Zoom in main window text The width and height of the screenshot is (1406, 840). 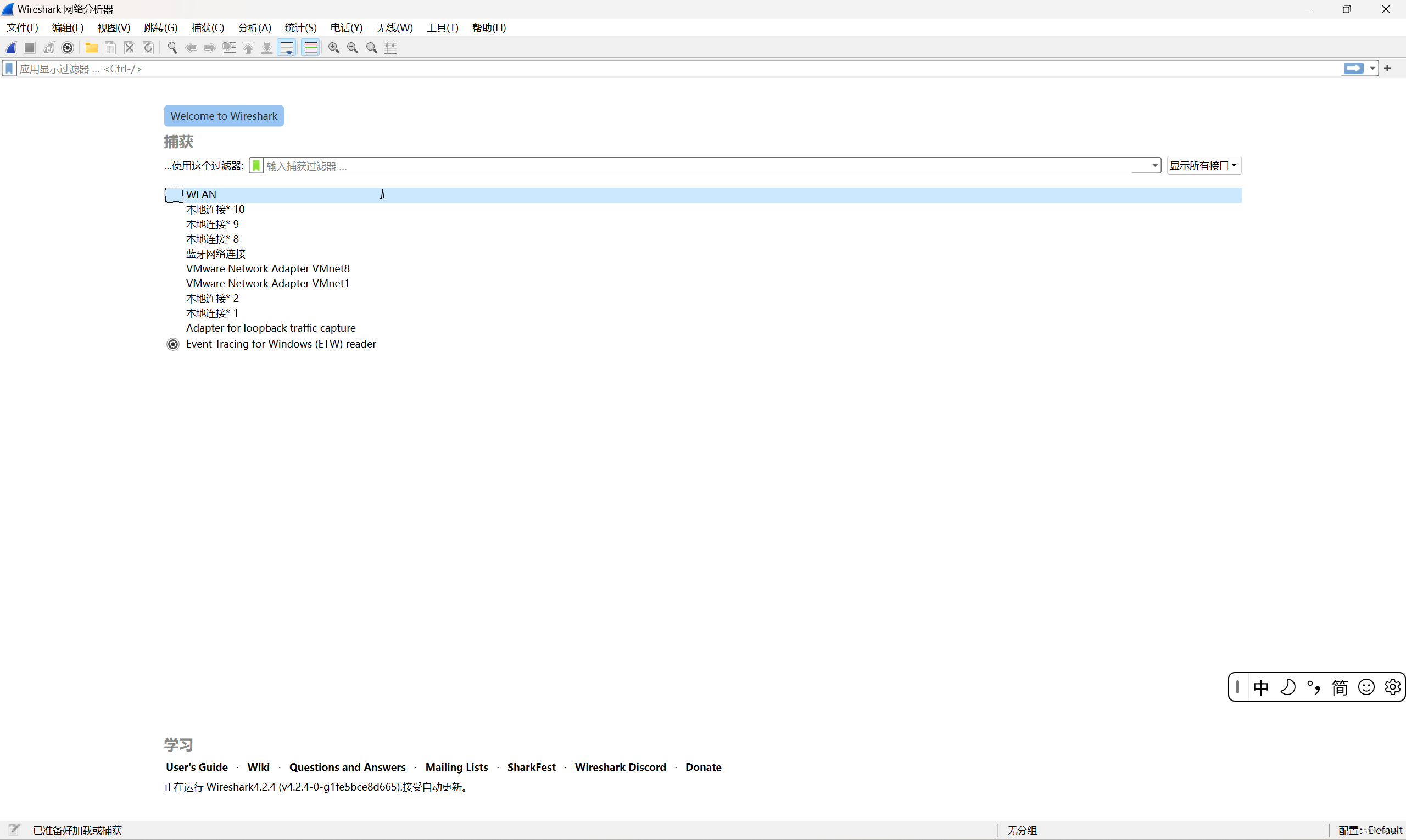tap(334, 48)
